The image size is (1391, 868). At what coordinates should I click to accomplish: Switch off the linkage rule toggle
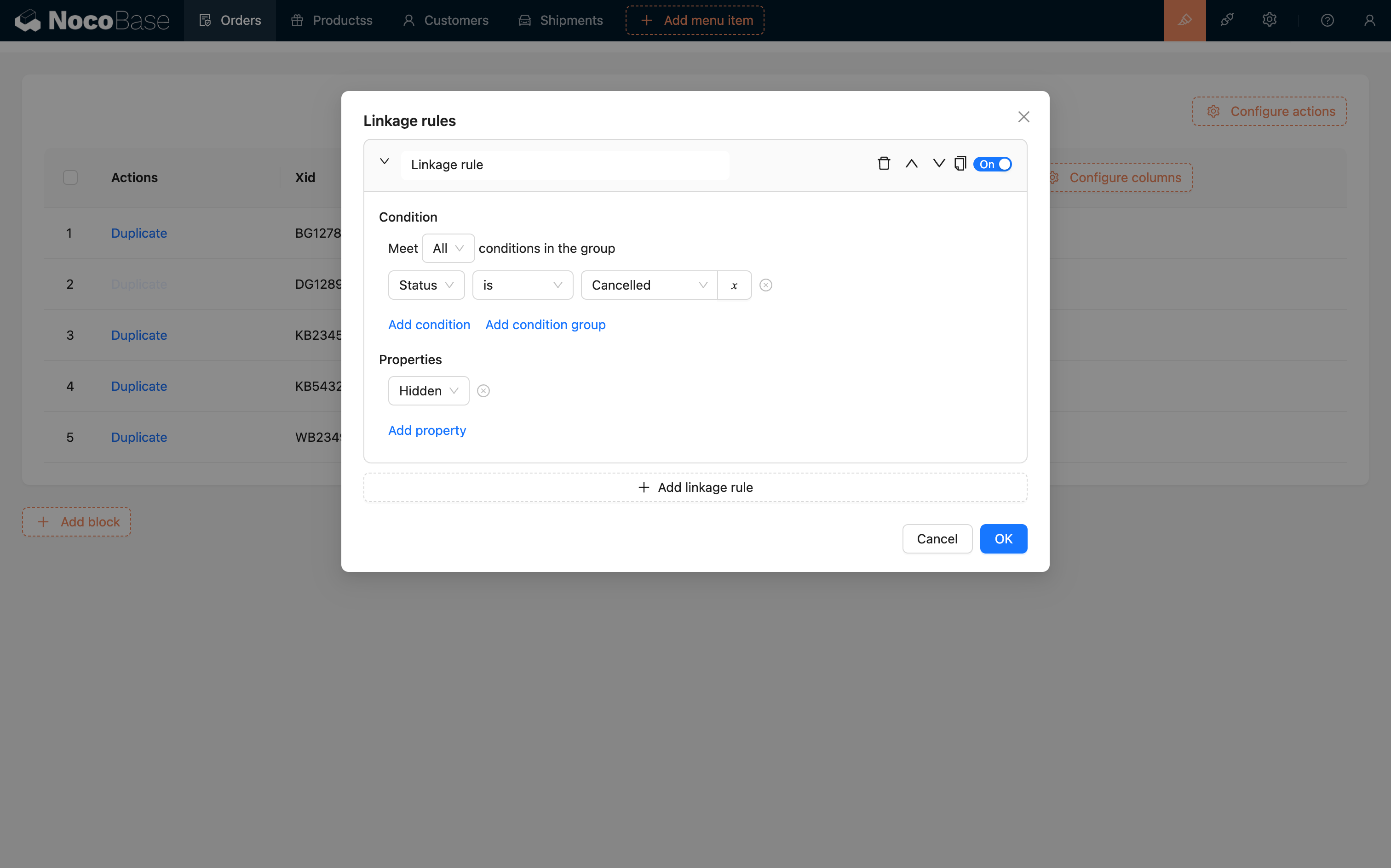[x=993, y=164]
